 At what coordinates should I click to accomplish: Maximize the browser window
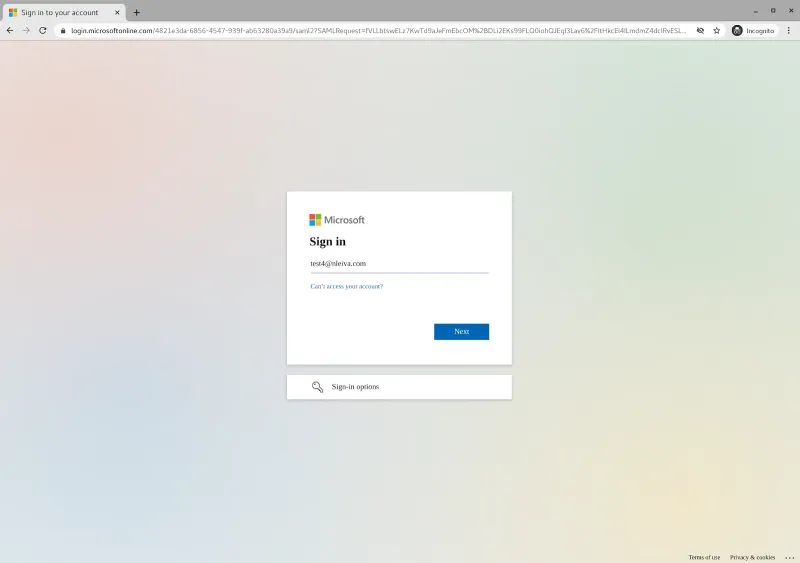[773, 10]
